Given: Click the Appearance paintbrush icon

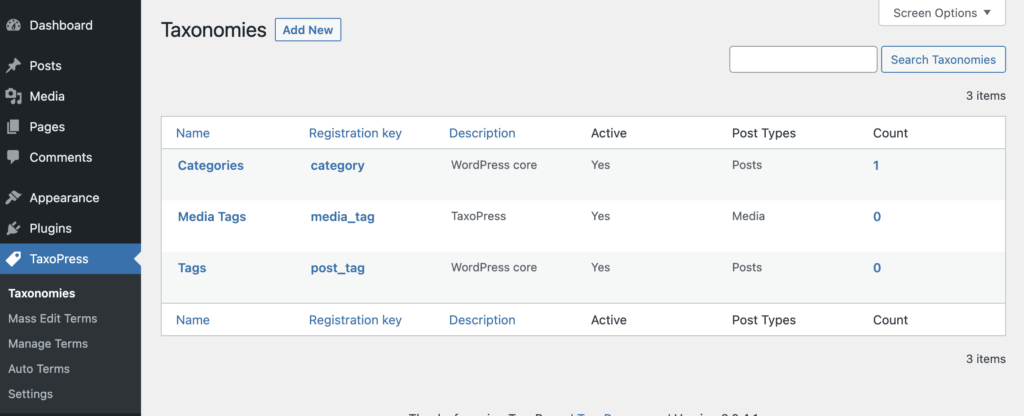Looking at the screenshot, I should 13,198.
